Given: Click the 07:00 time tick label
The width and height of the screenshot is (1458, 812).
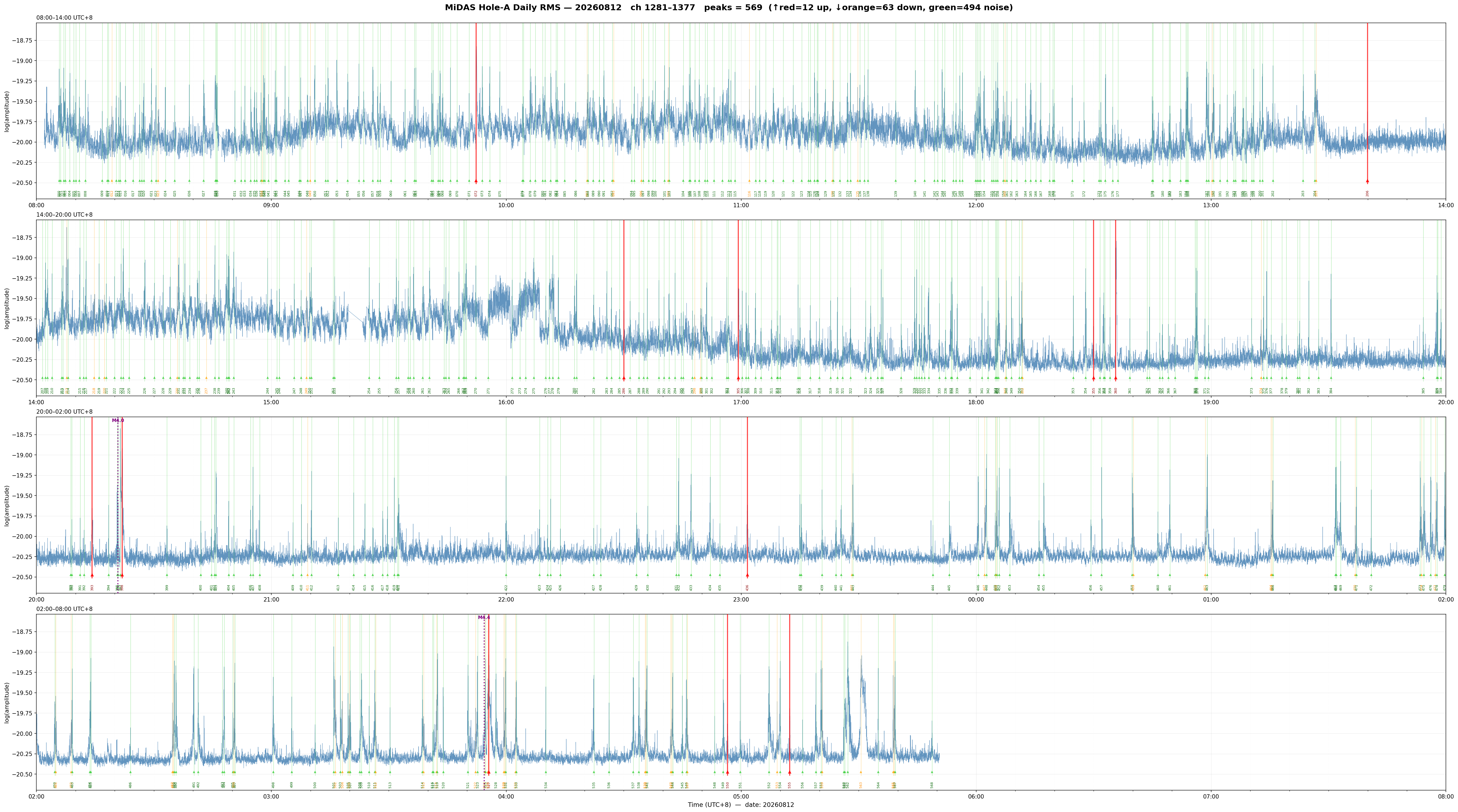Looking at the screenshot, I should [x=1211, y=797].
